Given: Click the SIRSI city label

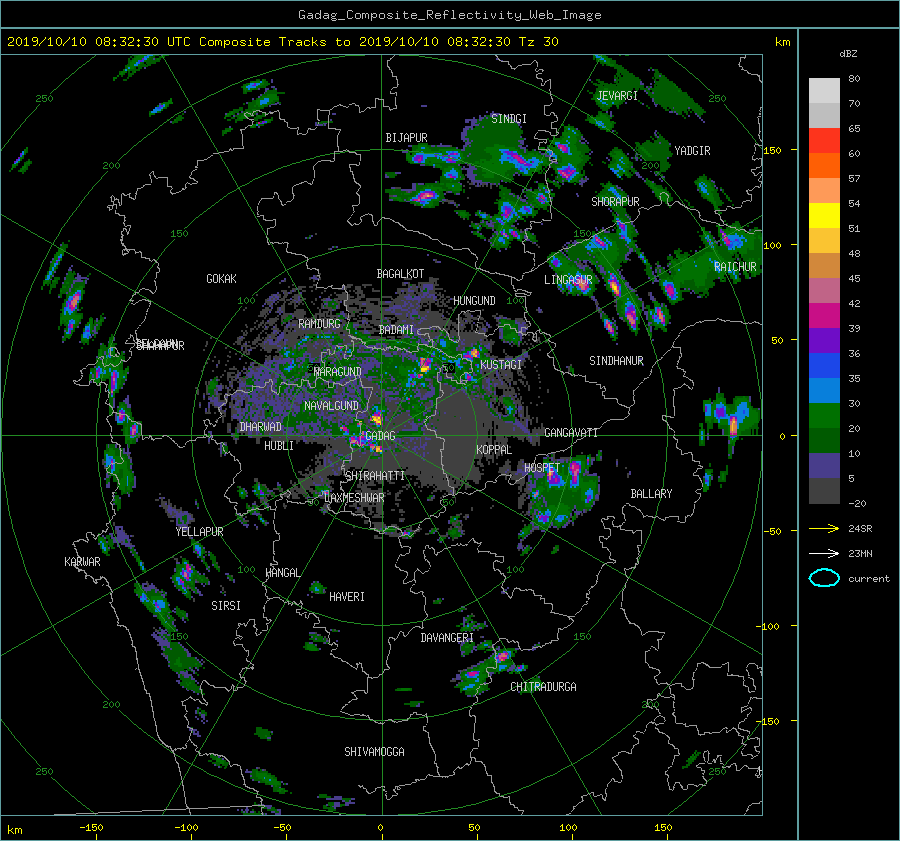Looking at the screenshot, I should [226, 606].
